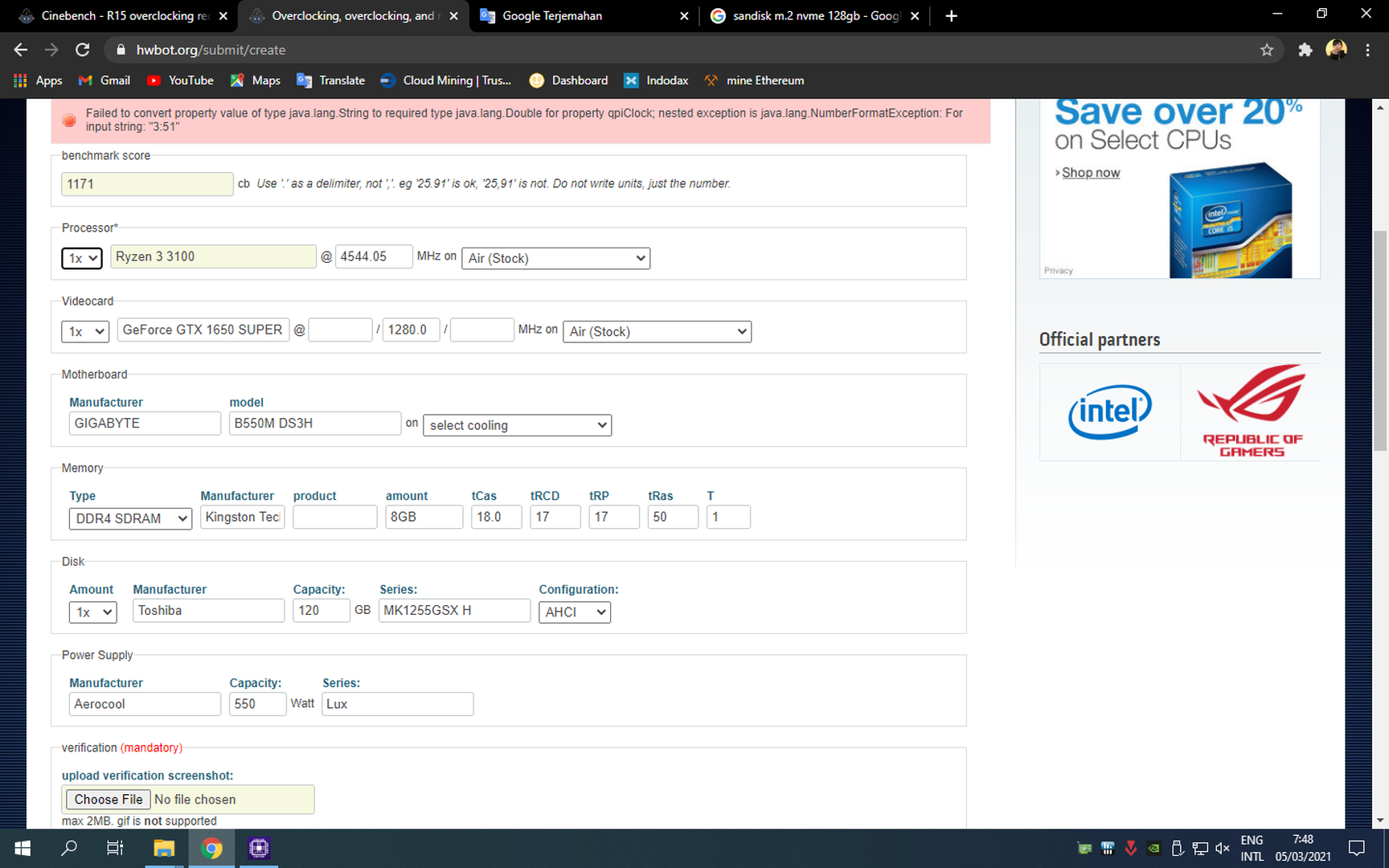Open Windows taskbar search
The image size is (1389, 868).
69,848
